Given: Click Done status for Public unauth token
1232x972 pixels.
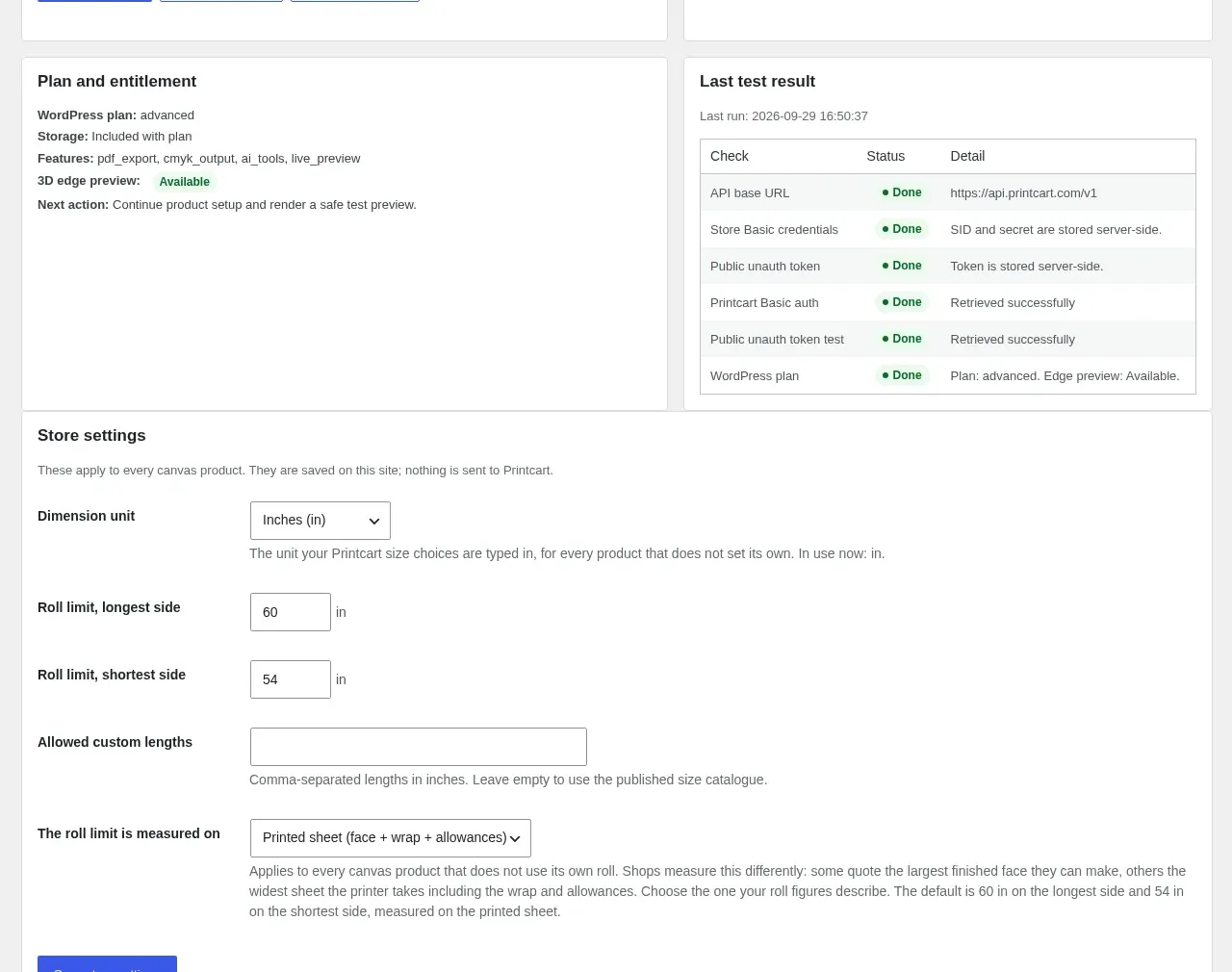Looking at the screenshot, I should point(902,266).
